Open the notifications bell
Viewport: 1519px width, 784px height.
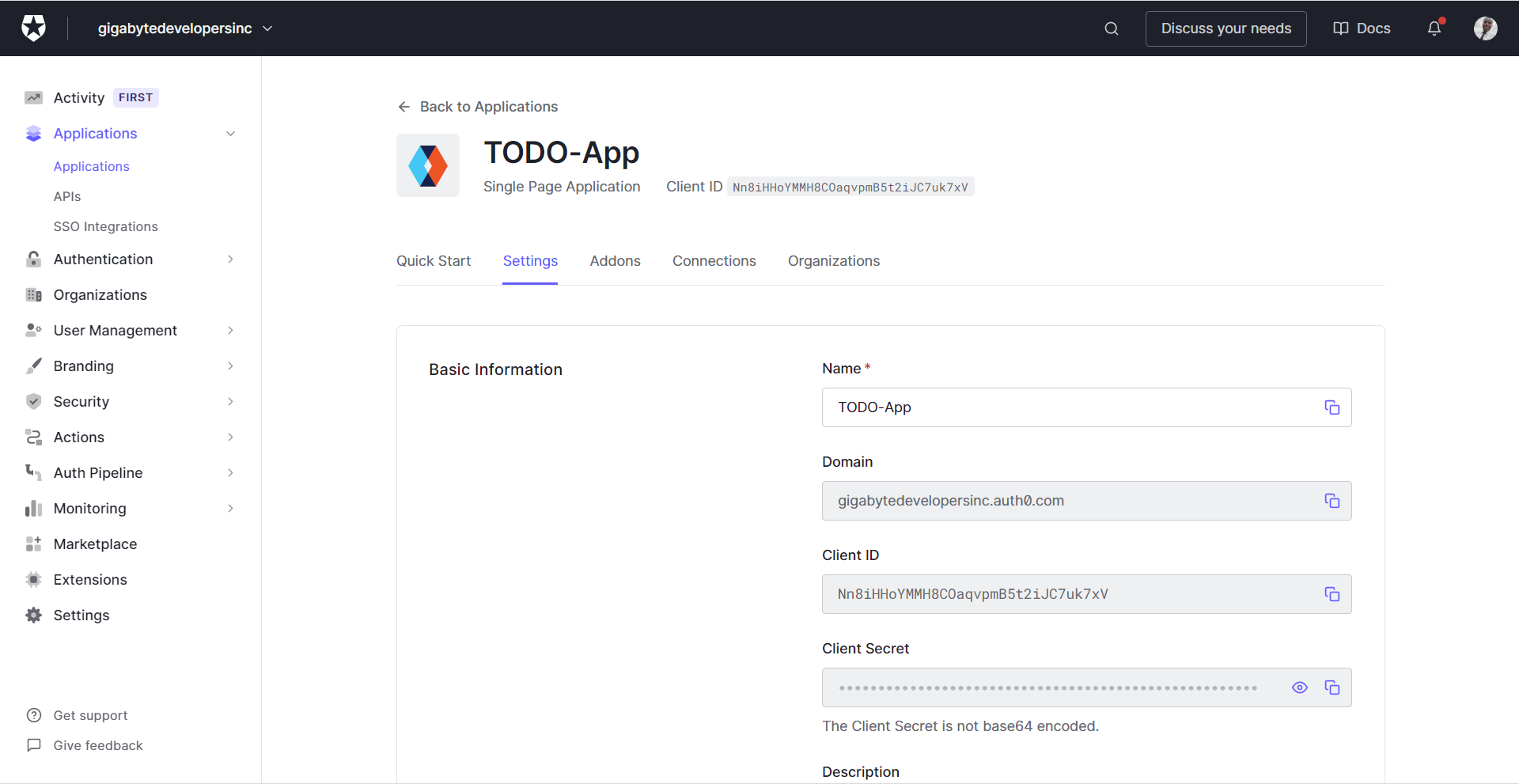(1434, 28)
